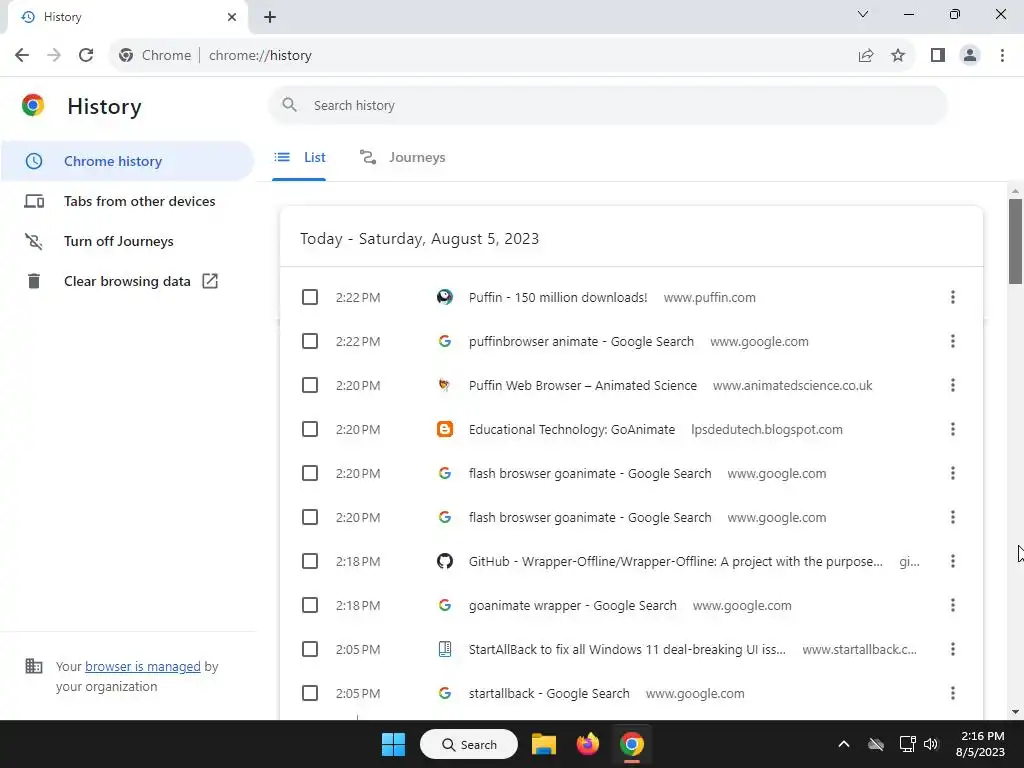Viewport: 1024px width, 768px height.
Task: Open the StartAllBack to fix all Windows 11 link
Action: [x=627, y=650]
